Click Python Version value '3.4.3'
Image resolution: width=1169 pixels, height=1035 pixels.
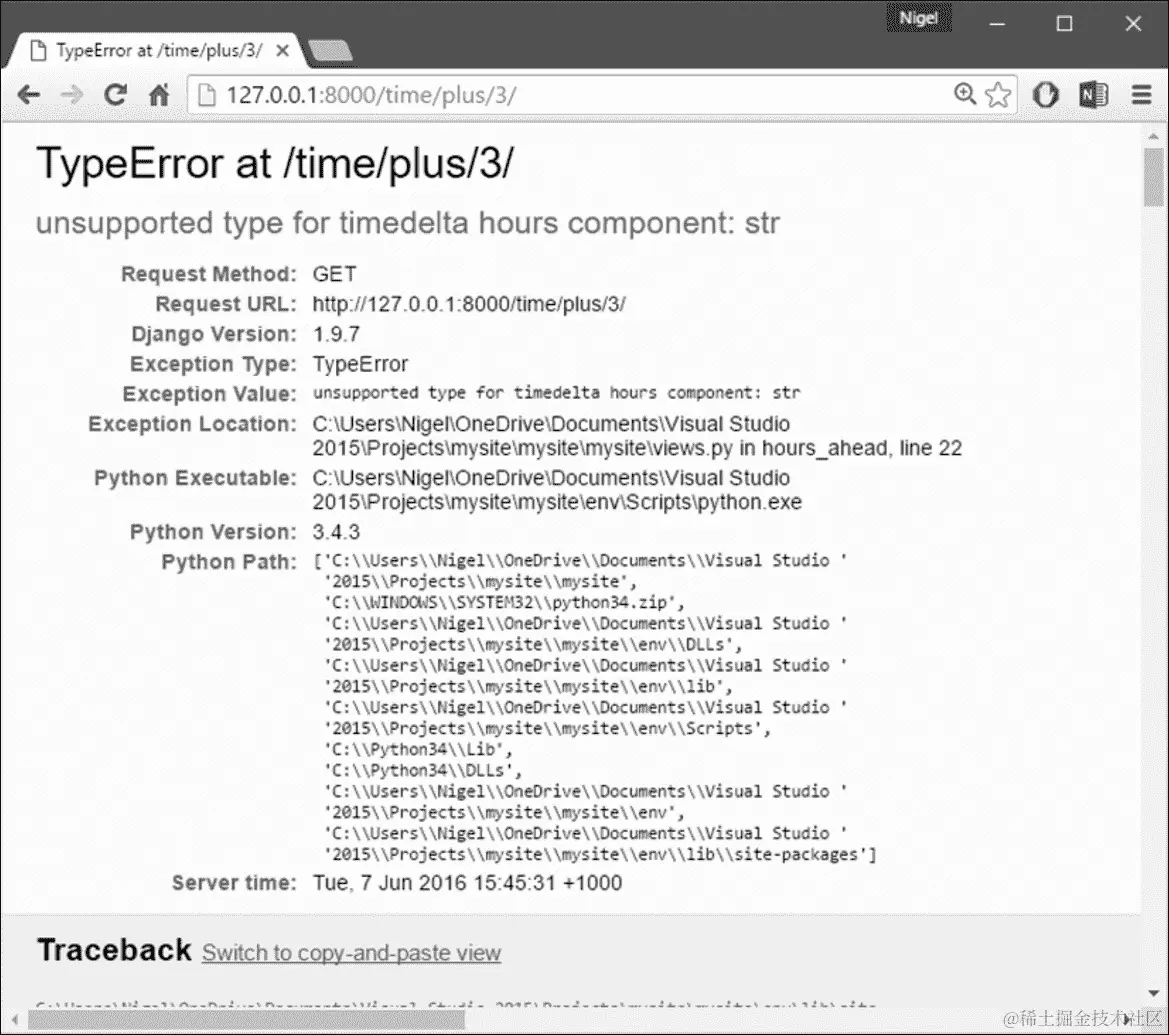click(336, 532)
